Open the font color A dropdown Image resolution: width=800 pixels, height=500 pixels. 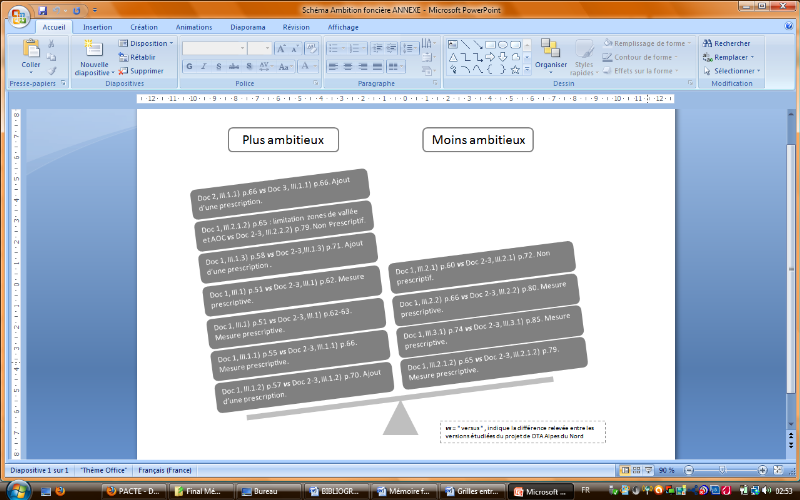click(x=308, y=66)
